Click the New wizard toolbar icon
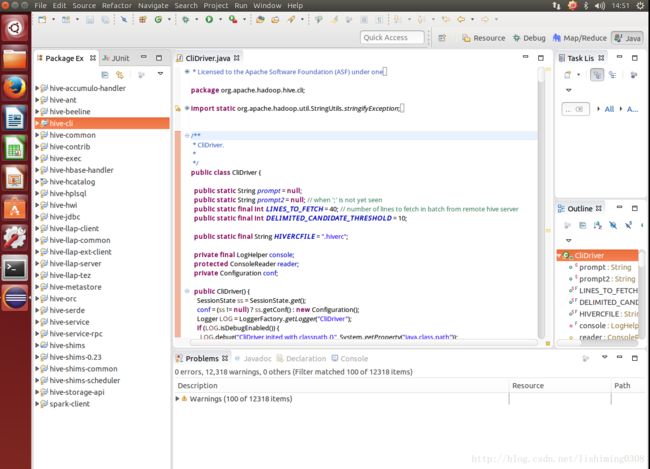This screenshot has height=469, width=650. point(42,19)
